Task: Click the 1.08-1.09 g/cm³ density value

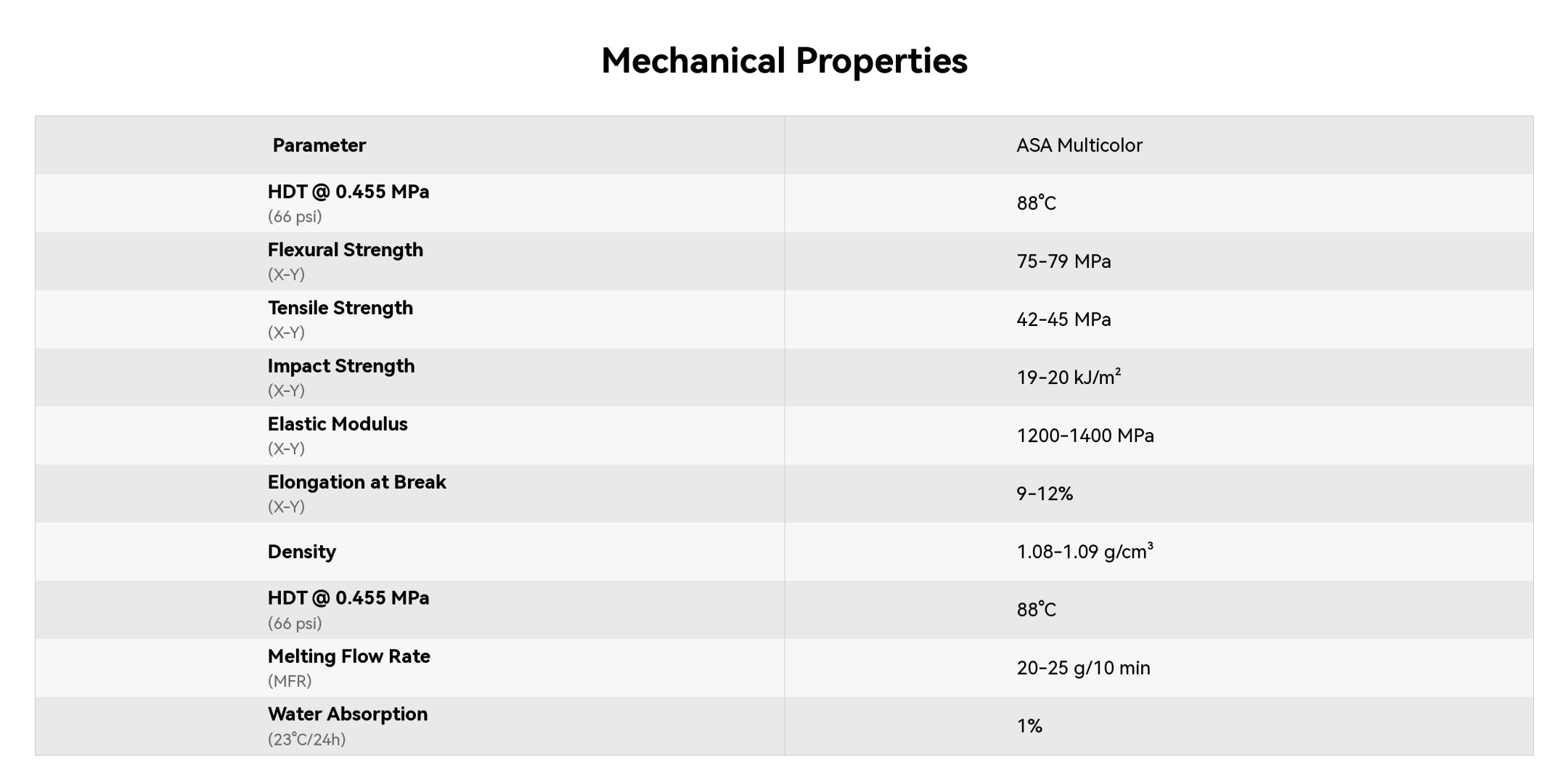Action: 1084,552
